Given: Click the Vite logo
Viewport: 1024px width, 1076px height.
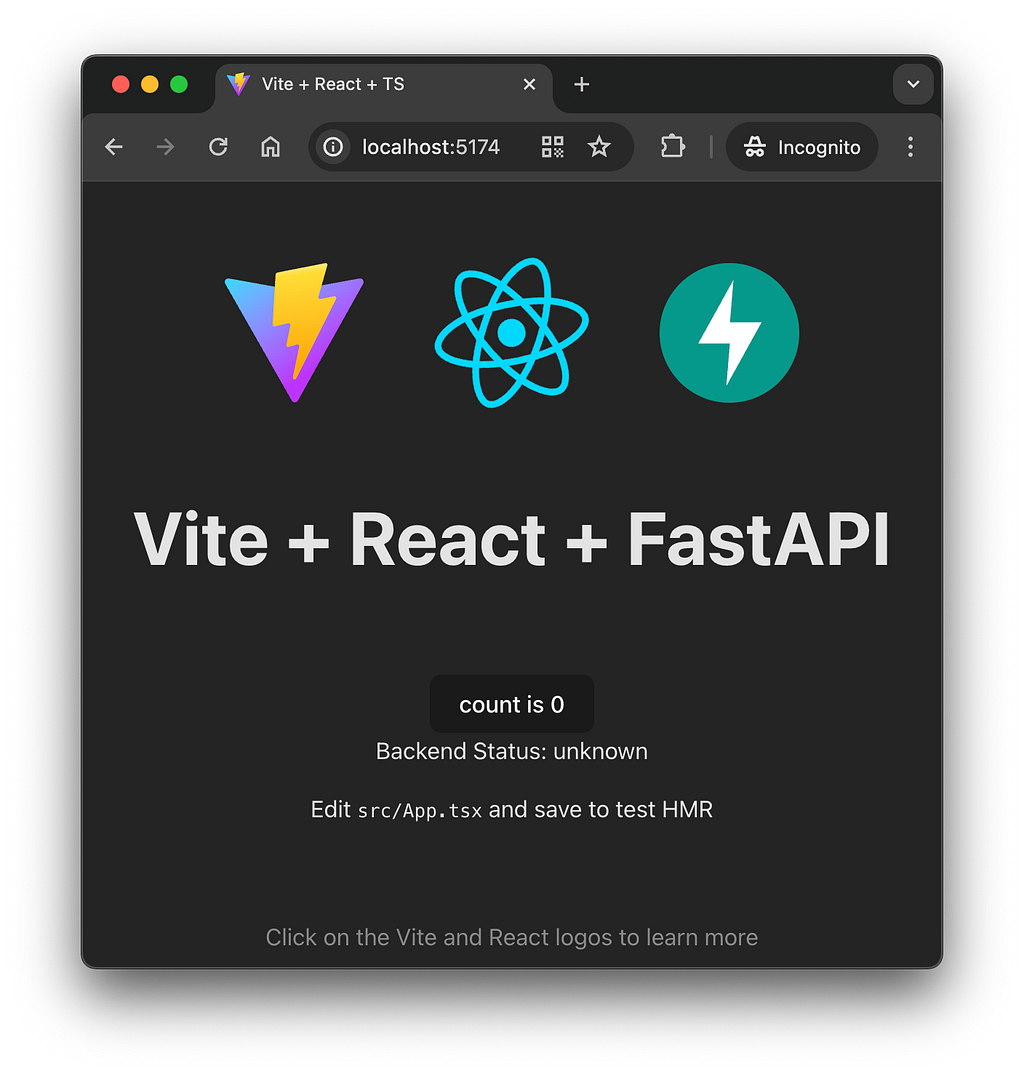Looking at the screenshot, I should point(294,332).
